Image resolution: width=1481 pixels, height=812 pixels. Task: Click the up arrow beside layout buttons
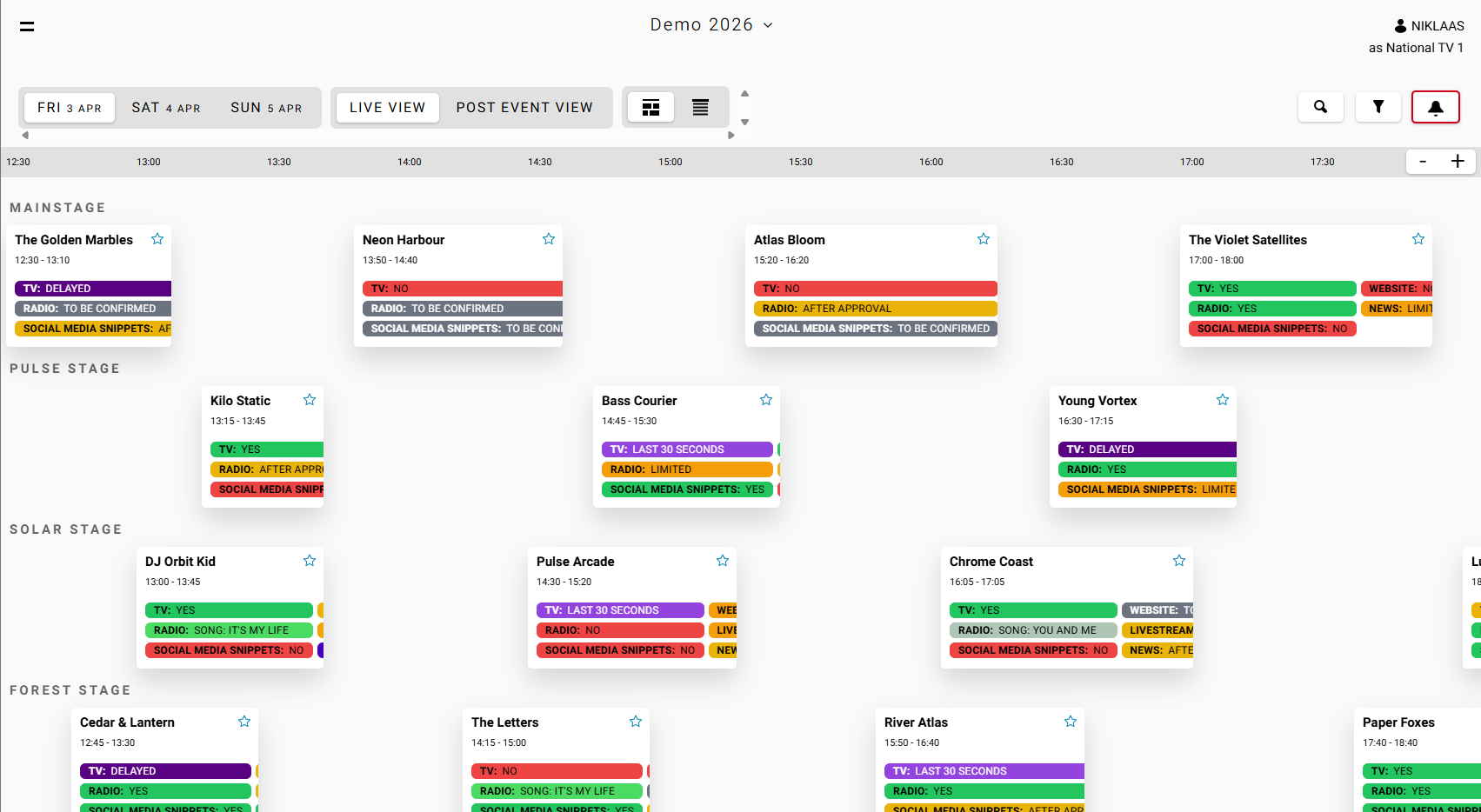click(744, 94)
